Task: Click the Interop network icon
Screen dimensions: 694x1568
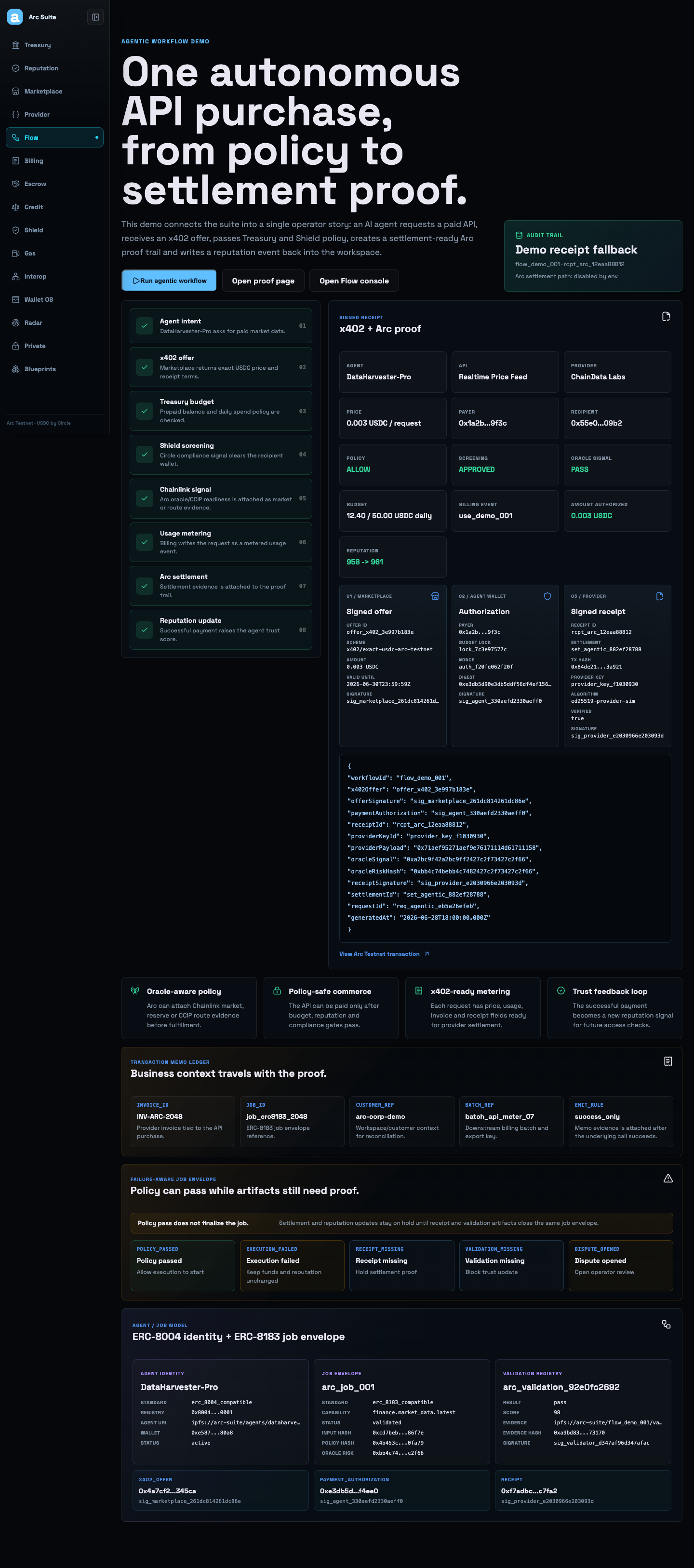Action: [16, 276]
